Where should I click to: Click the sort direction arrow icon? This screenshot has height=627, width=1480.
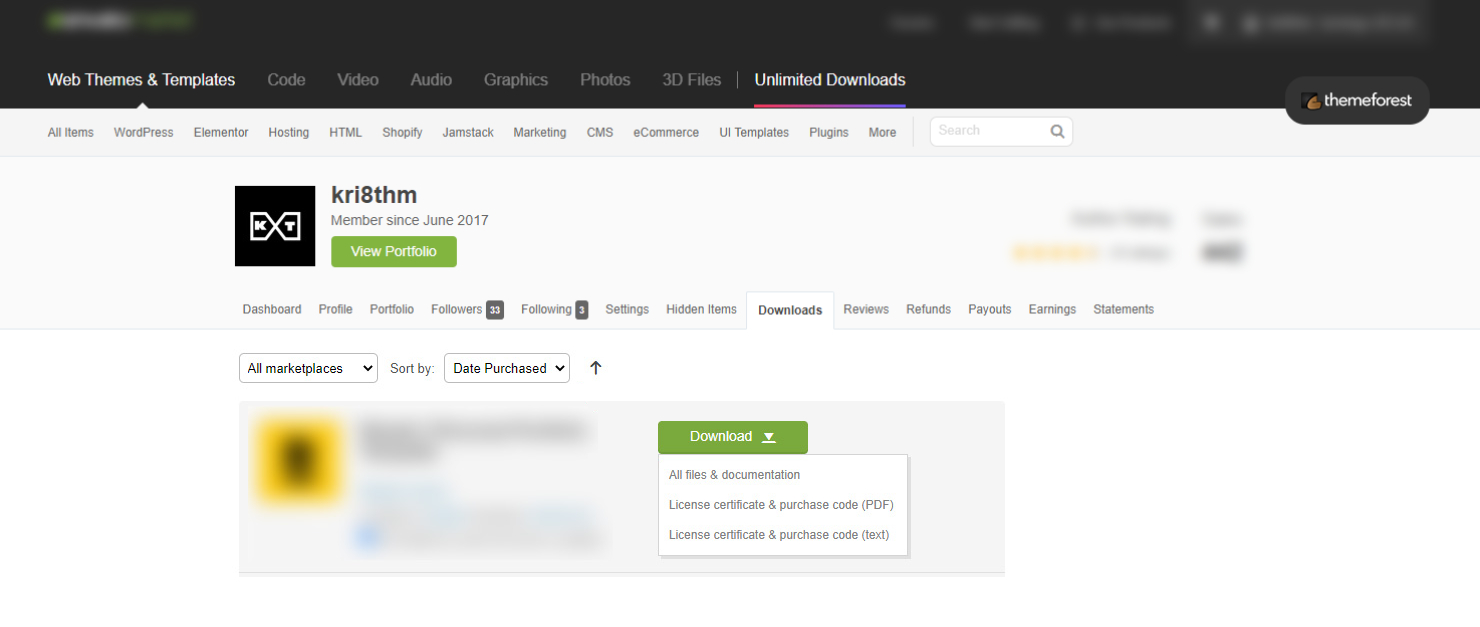pos(596,368)
